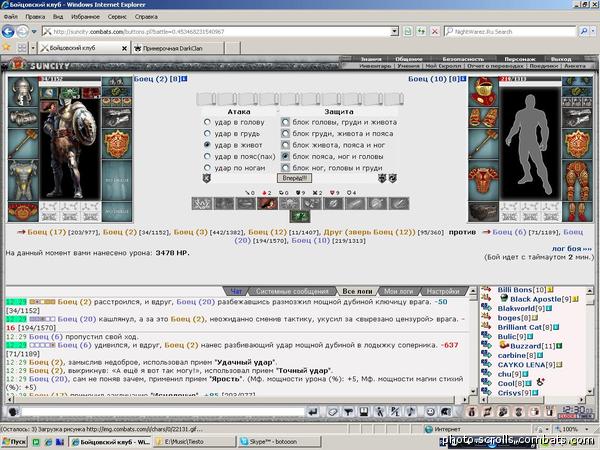
Task: Activate the green technique icon below the row
Action: [300, 217]
